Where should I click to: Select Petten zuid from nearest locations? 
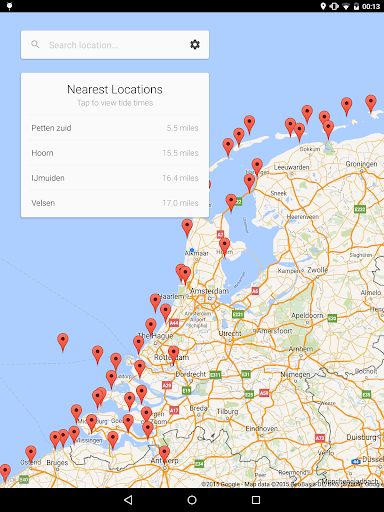pos(115,128)
